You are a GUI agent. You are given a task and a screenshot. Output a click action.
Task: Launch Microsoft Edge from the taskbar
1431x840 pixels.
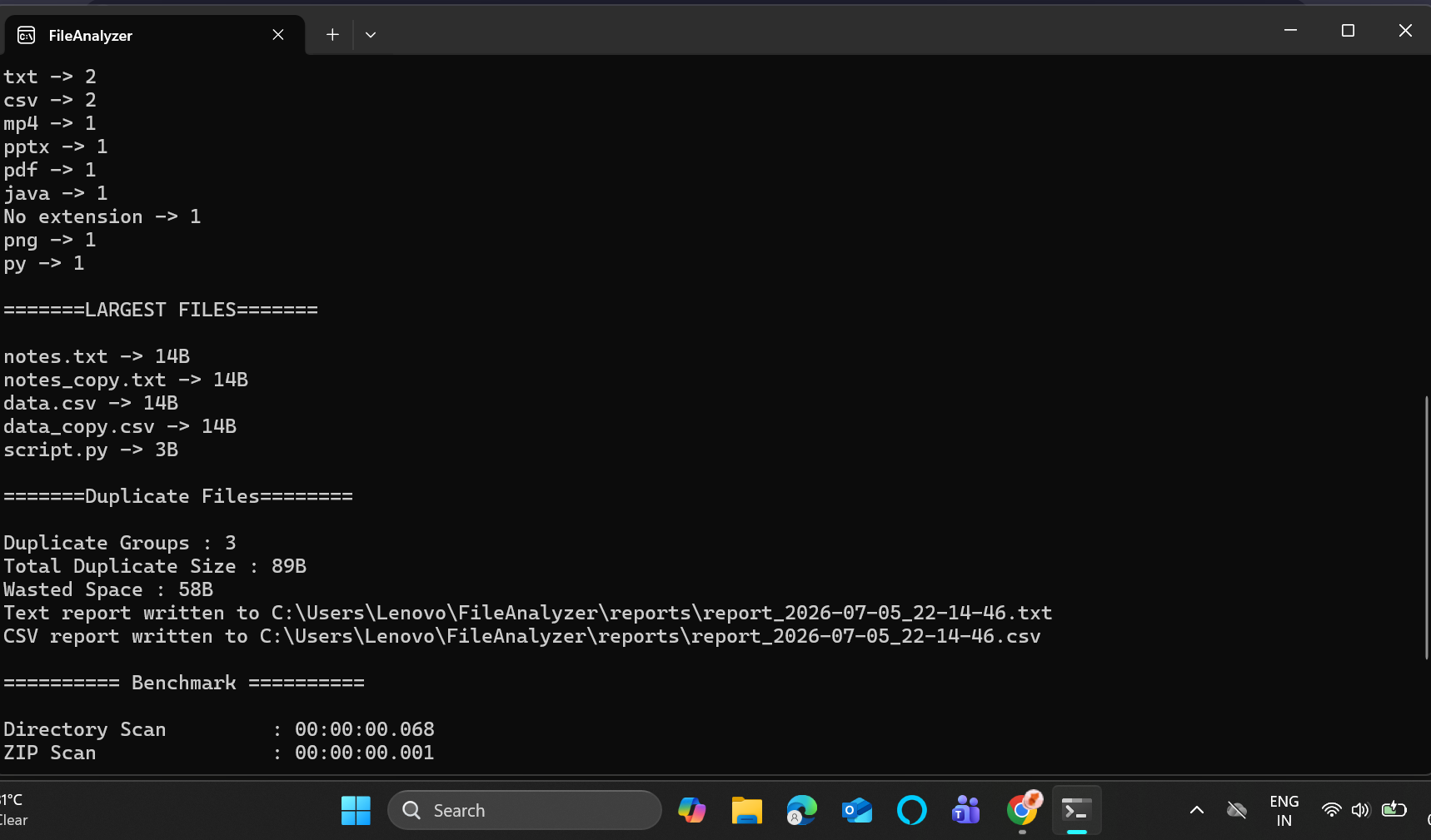tap(801, 810)
